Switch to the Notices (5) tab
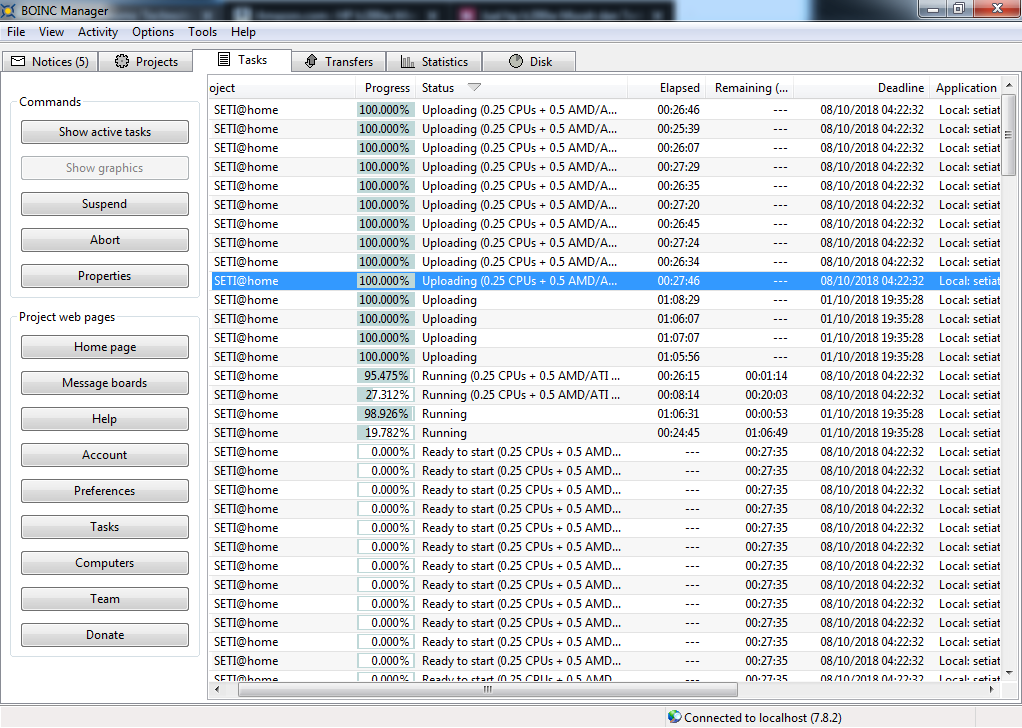The image size is (1022, 728). pyautogui.click(x=50, y=61)
